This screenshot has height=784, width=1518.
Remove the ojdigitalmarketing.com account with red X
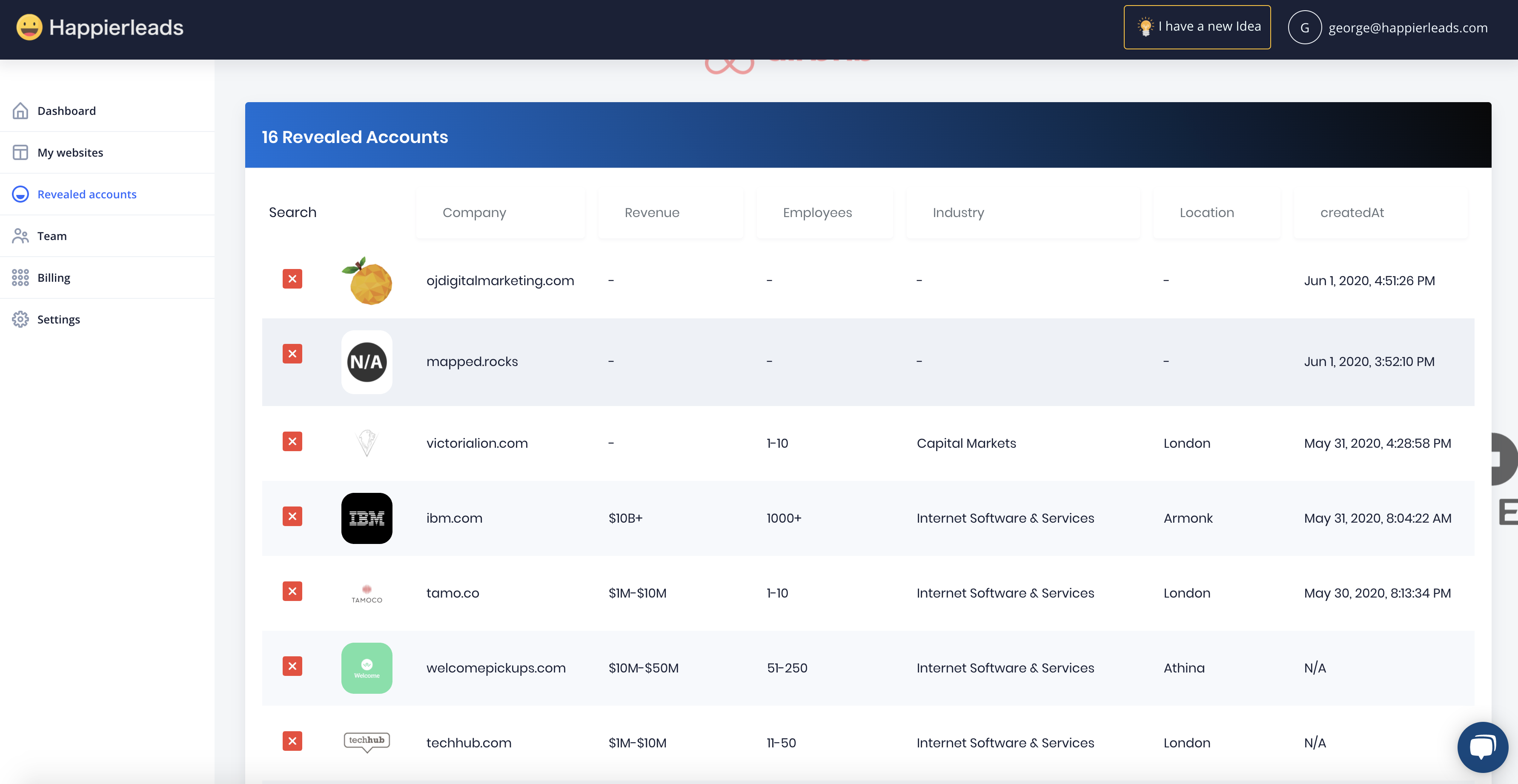[x=292, y=279]
